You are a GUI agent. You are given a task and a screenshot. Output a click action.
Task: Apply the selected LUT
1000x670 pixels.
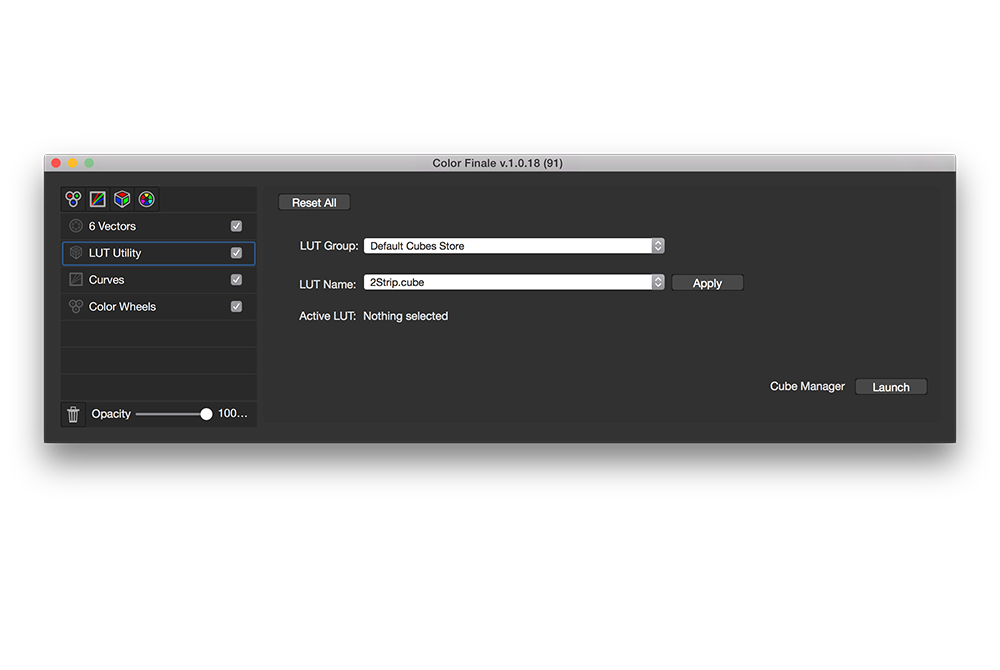tap(707, 283)
